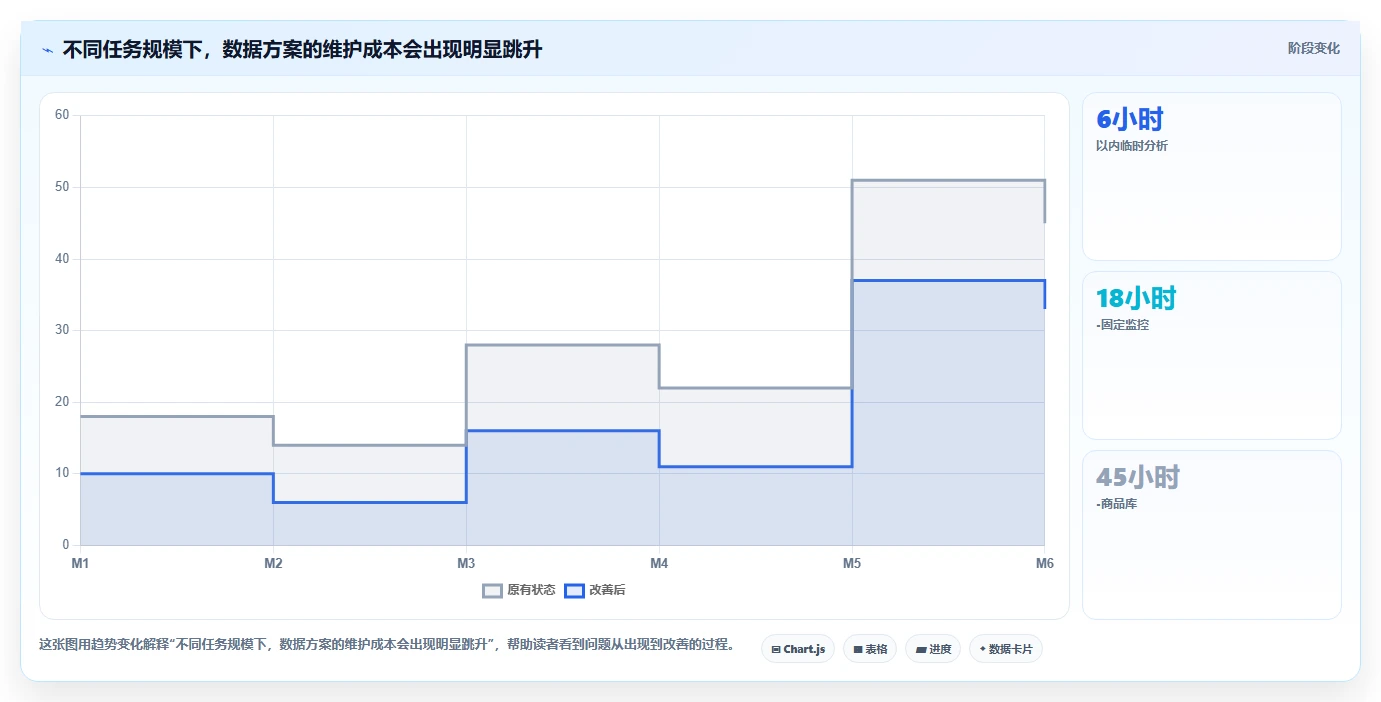The image size is (1381, 702).
Task: Click the chart title about 维护成本
Action: [302, 49]
